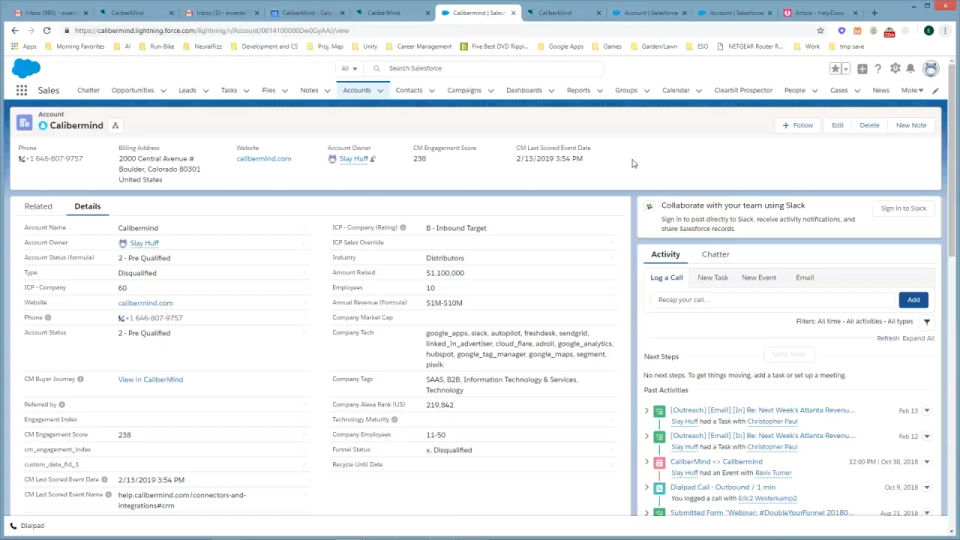
Task: Click the Sign in to Slack button
Action: click(x=903, y=208)
